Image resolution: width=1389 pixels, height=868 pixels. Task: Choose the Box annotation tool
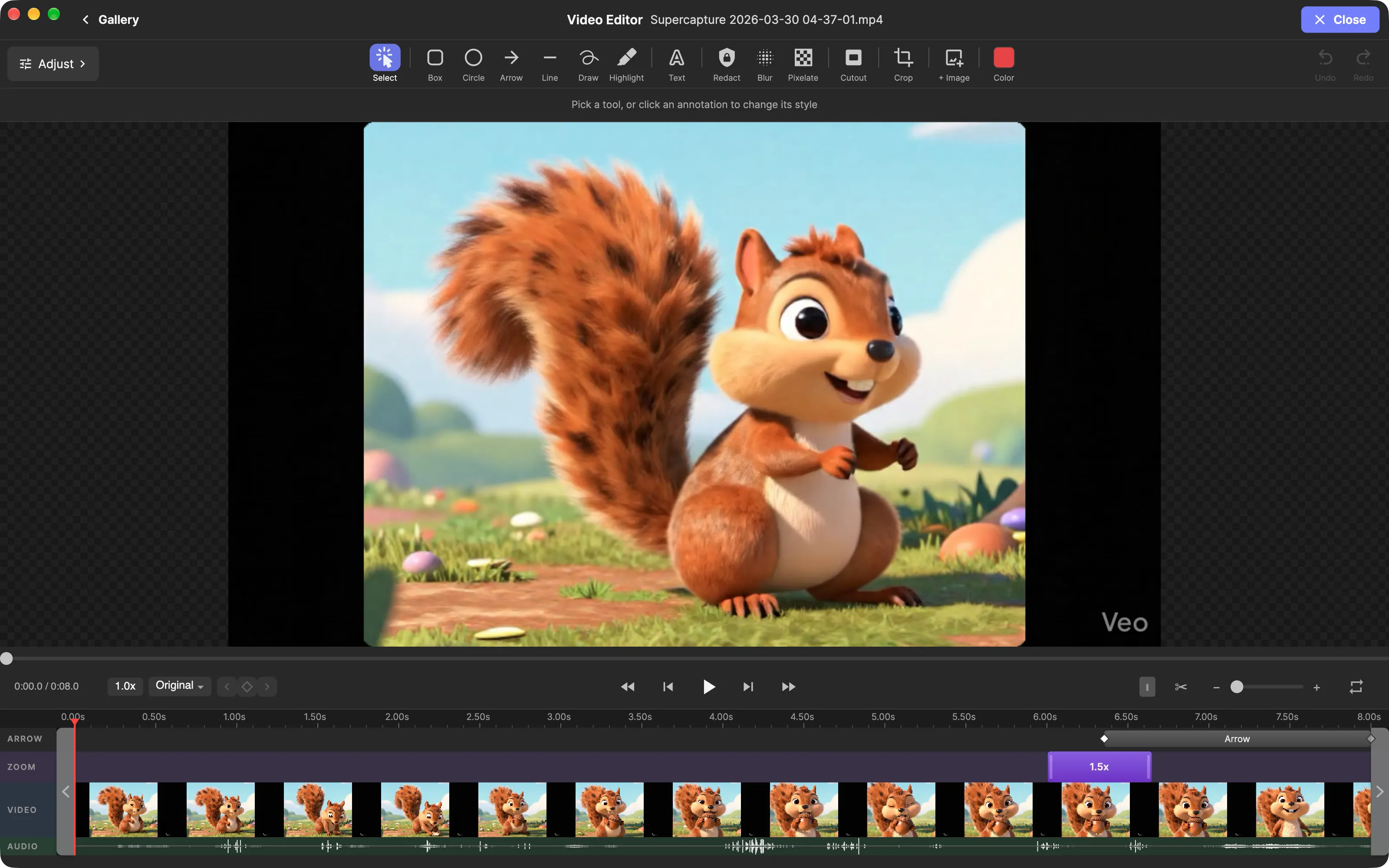(435, 63)
